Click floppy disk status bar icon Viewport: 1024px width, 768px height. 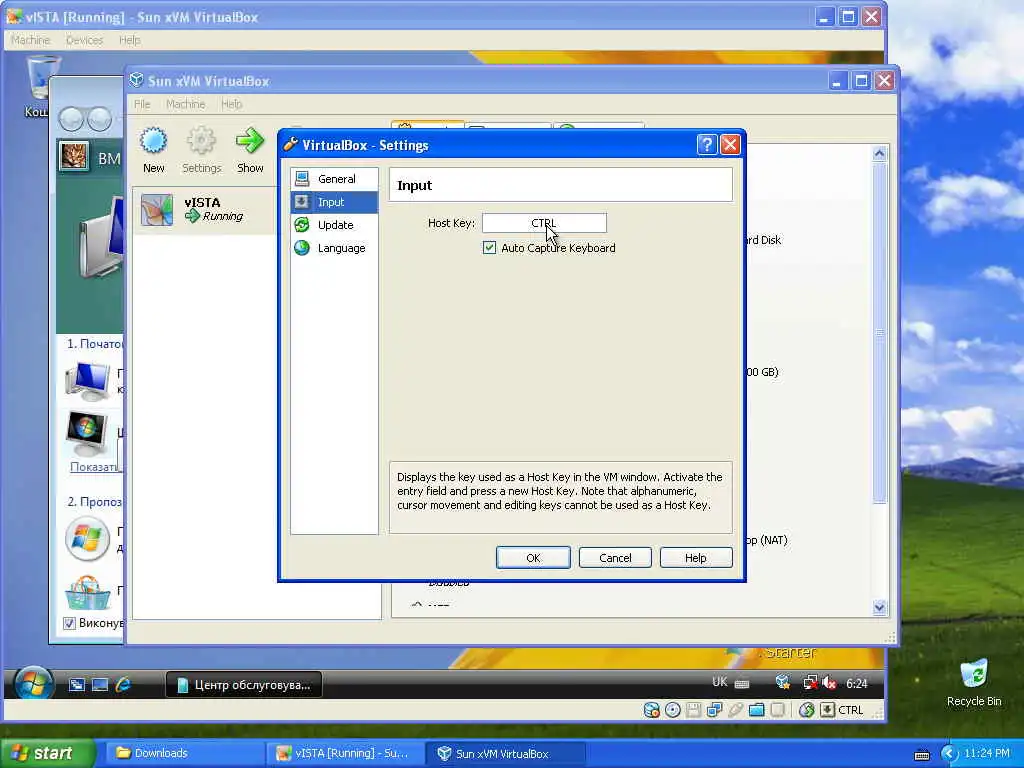point(694,710)
